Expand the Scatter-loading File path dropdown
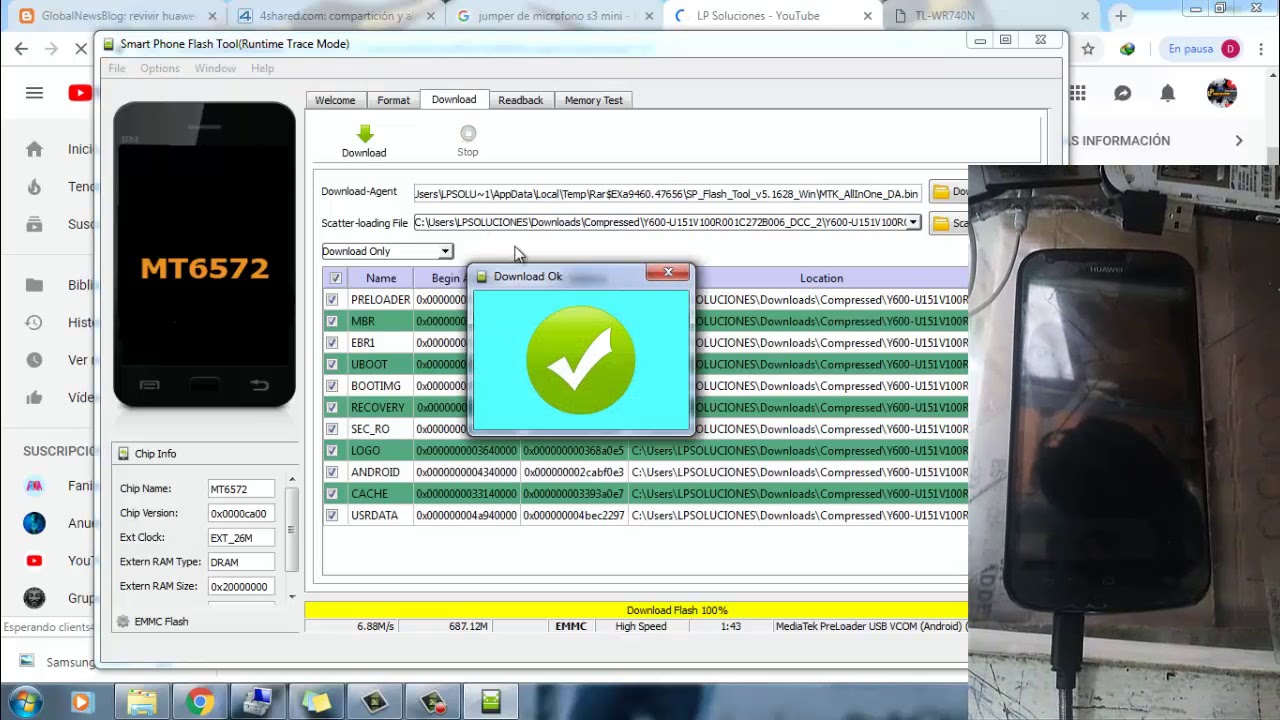 (913, 222)
